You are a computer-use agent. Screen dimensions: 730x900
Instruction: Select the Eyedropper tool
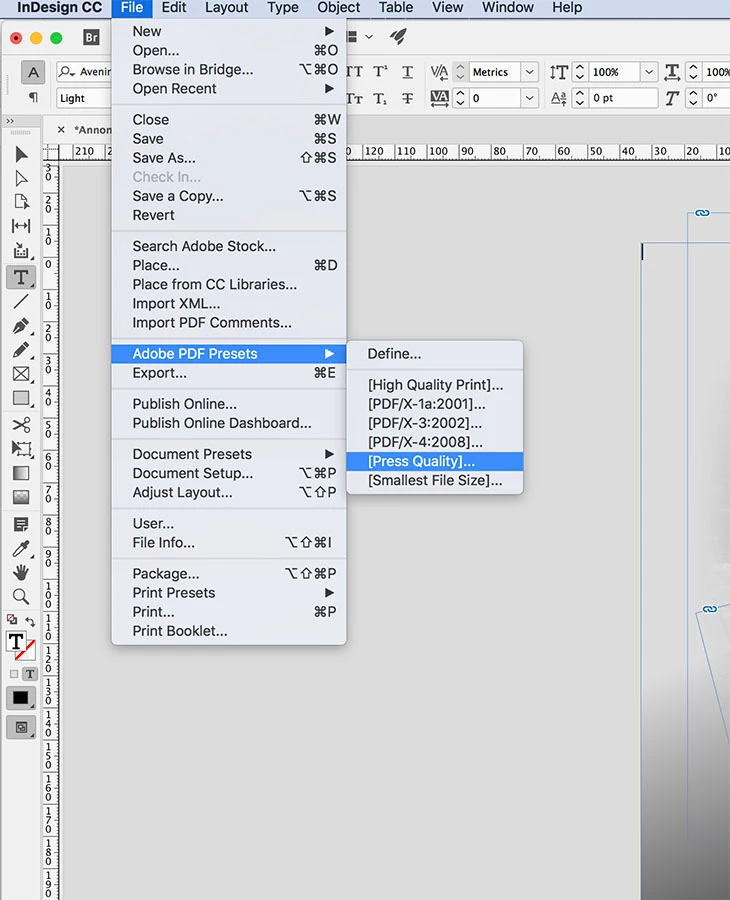[x=21, y=549]
